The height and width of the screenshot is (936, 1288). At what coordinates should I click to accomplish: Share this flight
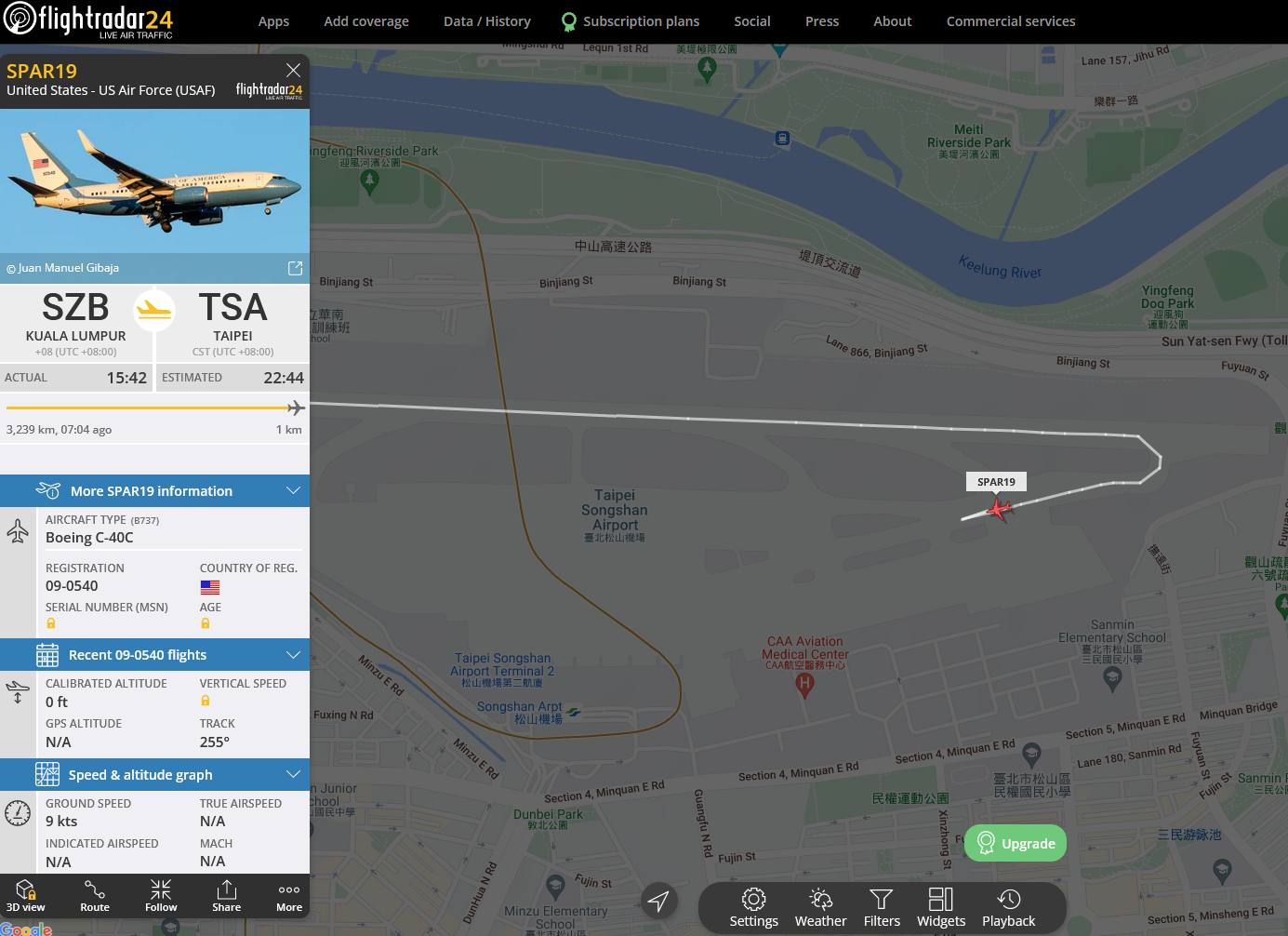pyautogui.click(x=226, y=896)
